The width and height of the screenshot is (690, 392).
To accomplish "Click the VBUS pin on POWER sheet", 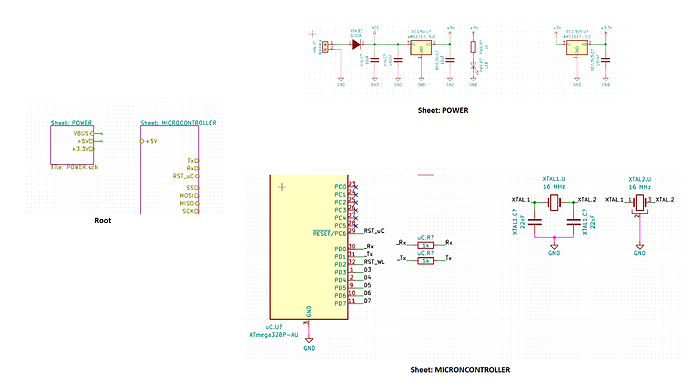I will (84, 133).
